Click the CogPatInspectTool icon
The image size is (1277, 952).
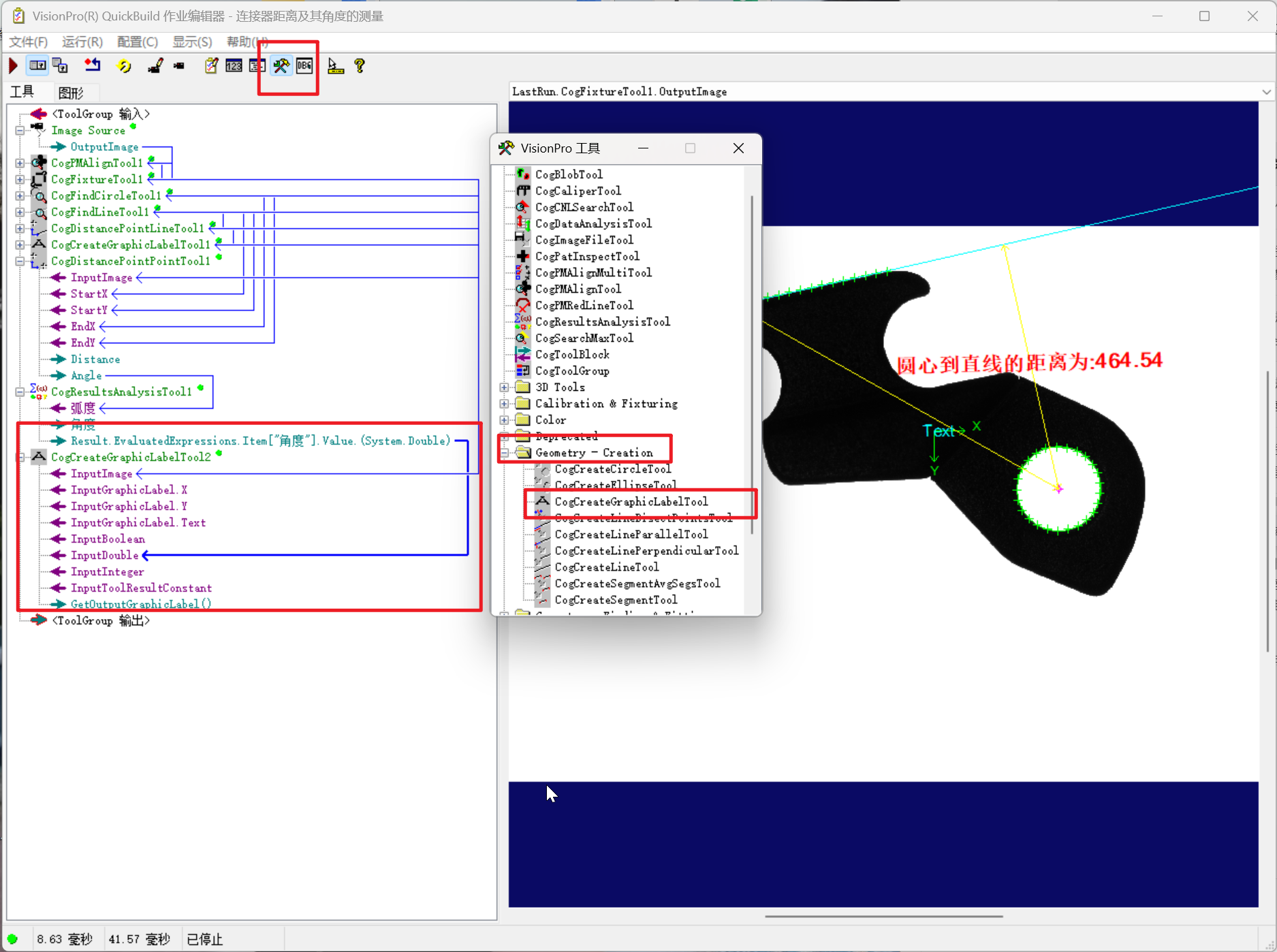tap(522, 256)
